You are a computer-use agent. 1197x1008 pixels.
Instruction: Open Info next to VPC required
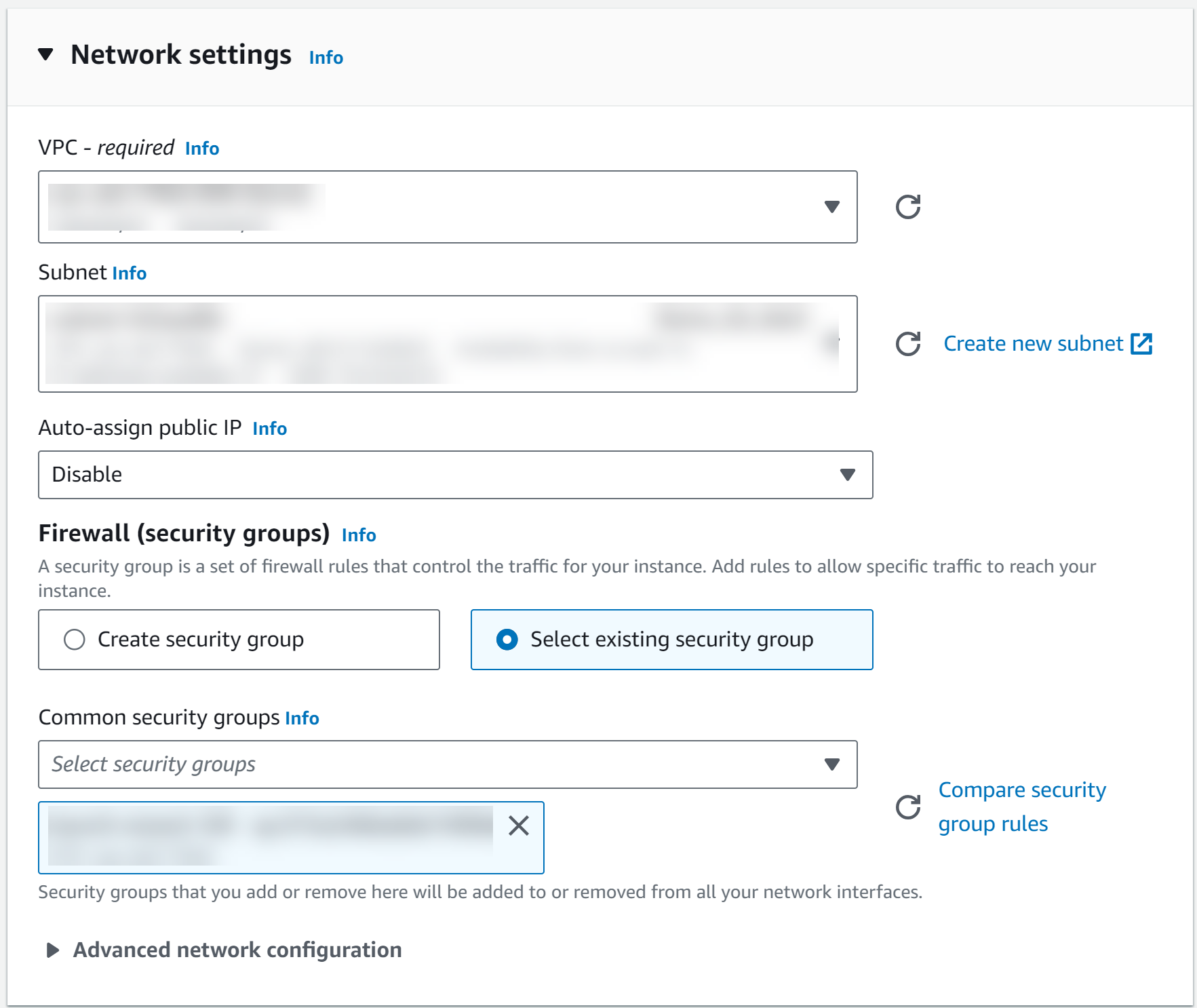pyautogui.click(x=201, y=148)
